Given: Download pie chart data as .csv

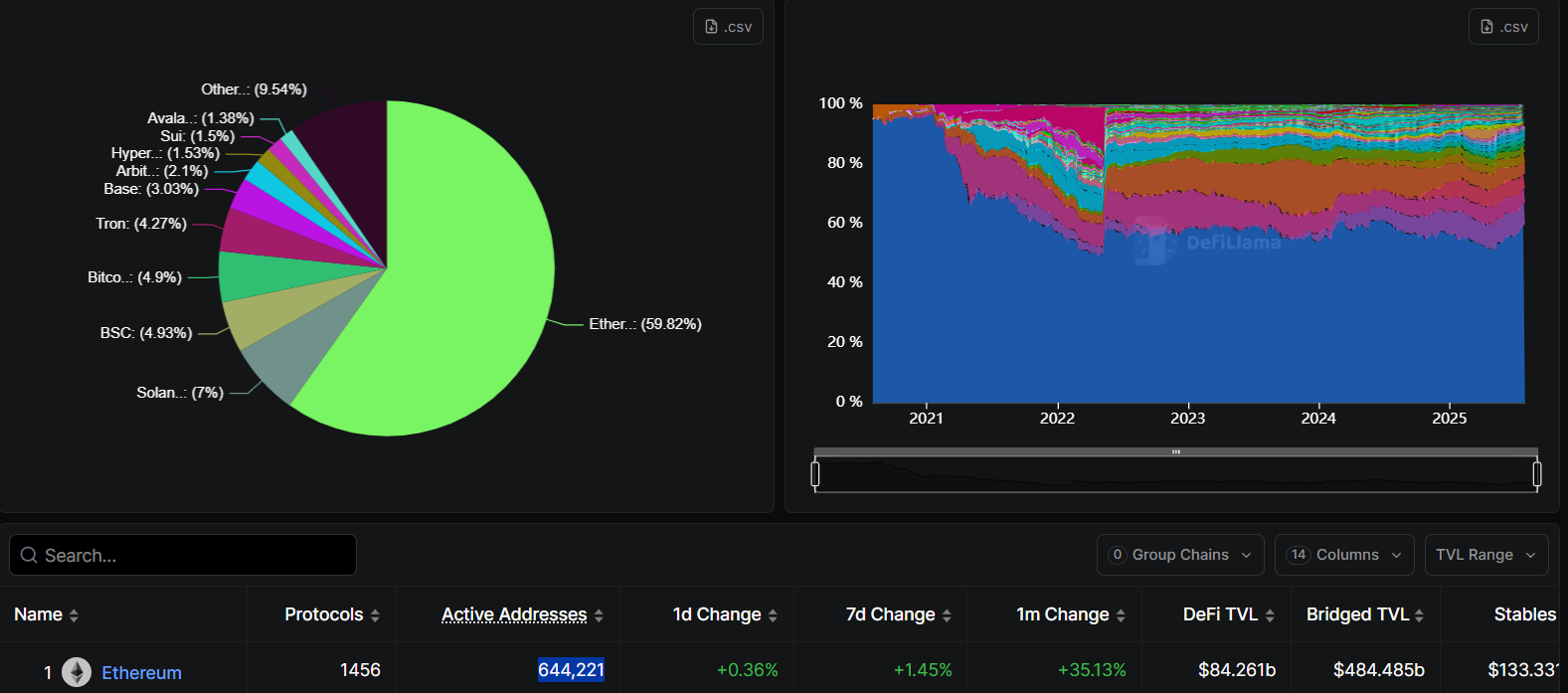Looking at the screenshot, I should (x=728, y=27).
